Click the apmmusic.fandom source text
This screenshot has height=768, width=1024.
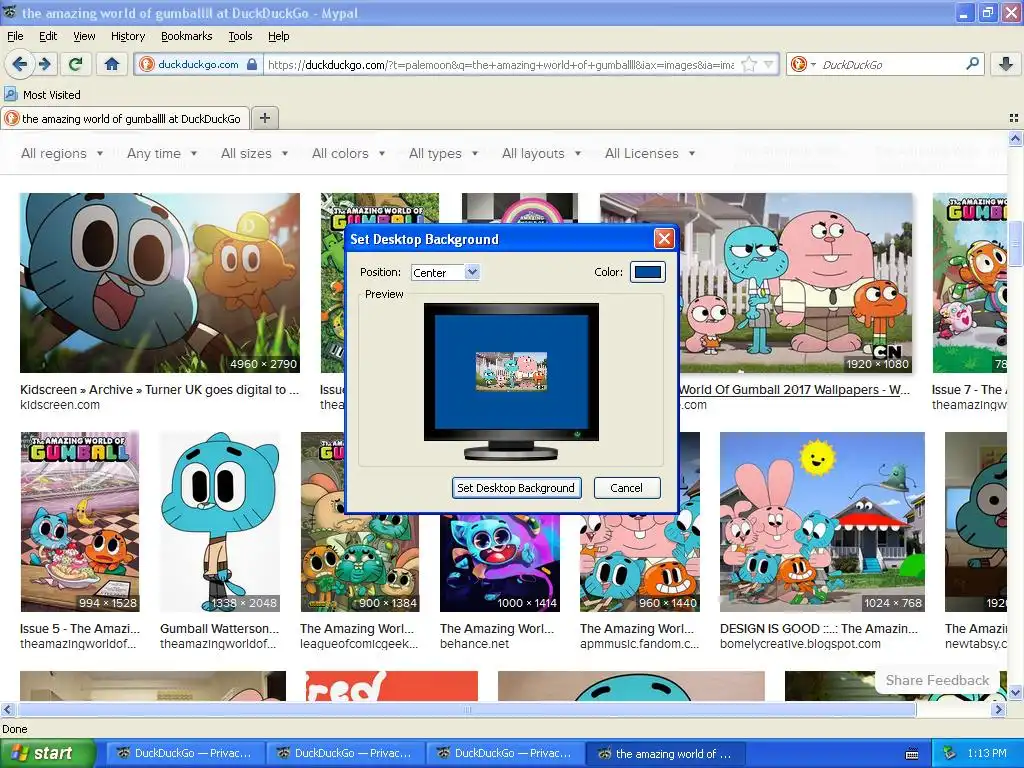(x=639, y=644)
